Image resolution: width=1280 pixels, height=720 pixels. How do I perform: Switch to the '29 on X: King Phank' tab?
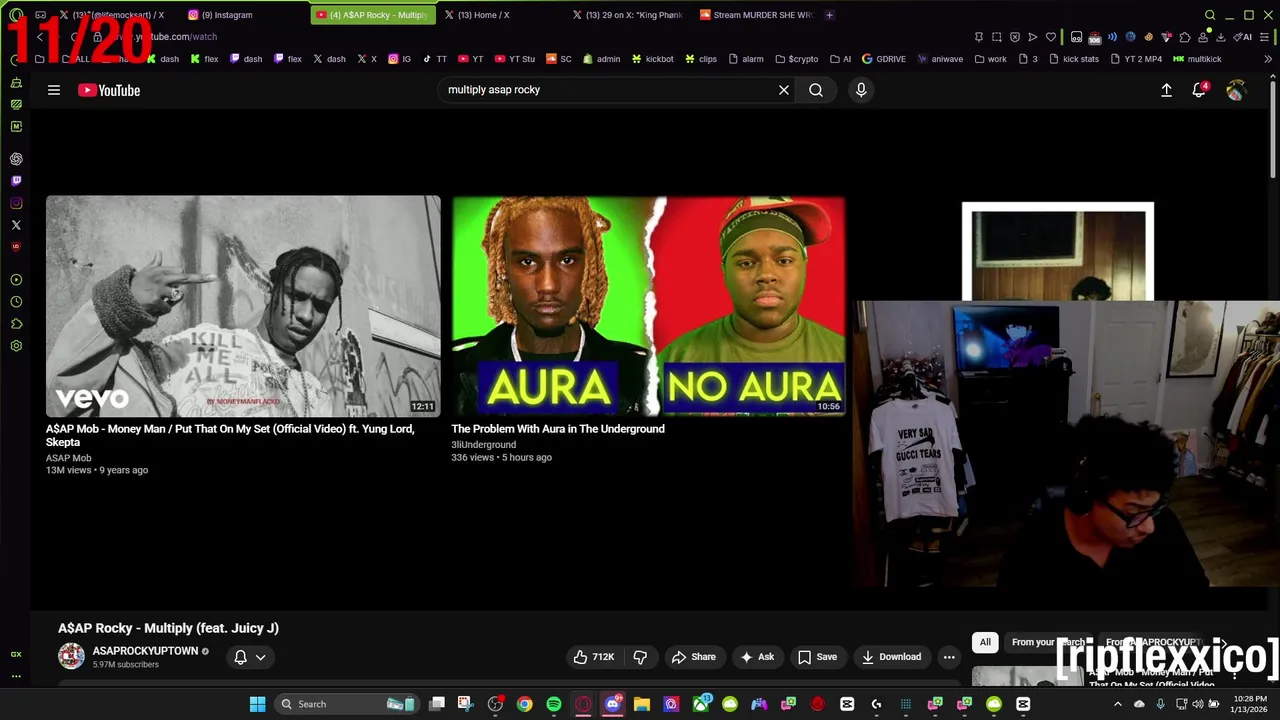627,15
